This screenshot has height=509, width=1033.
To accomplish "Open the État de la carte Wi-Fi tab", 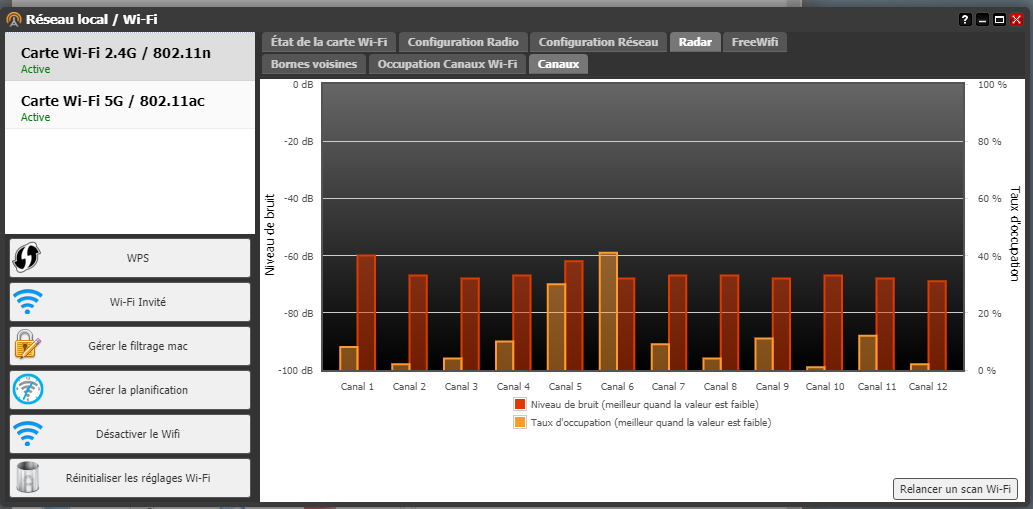I will point(329,42).
